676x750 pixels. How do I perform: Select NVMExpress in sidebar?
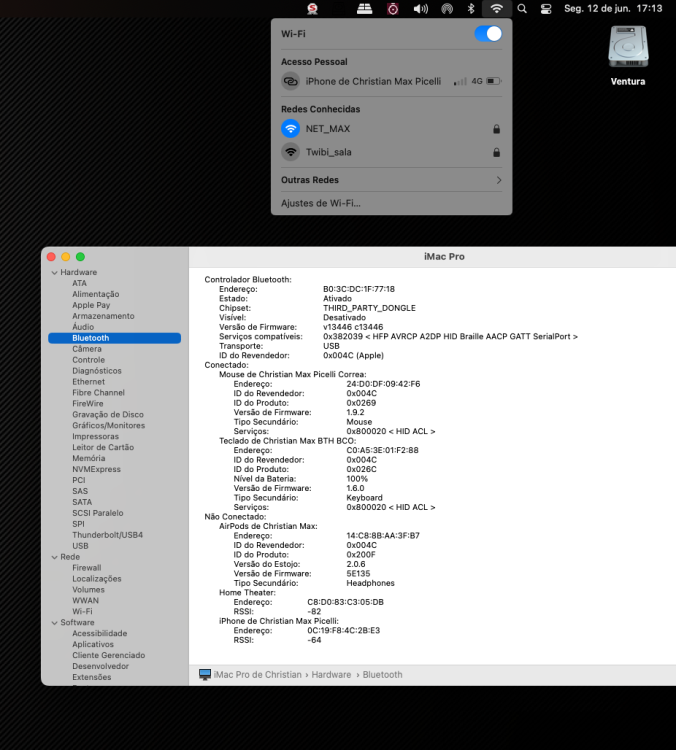tap(96, 469)
